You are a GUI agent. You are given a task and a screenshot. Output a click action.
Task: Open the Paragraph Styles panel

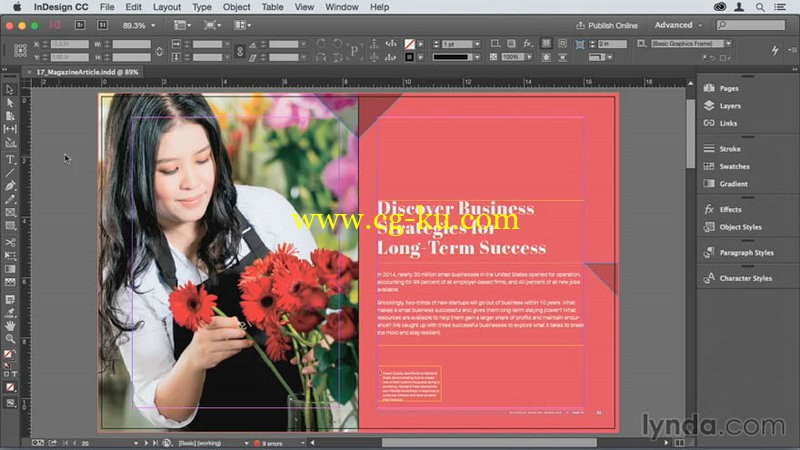pyautogui.click(x=738, y=253)
